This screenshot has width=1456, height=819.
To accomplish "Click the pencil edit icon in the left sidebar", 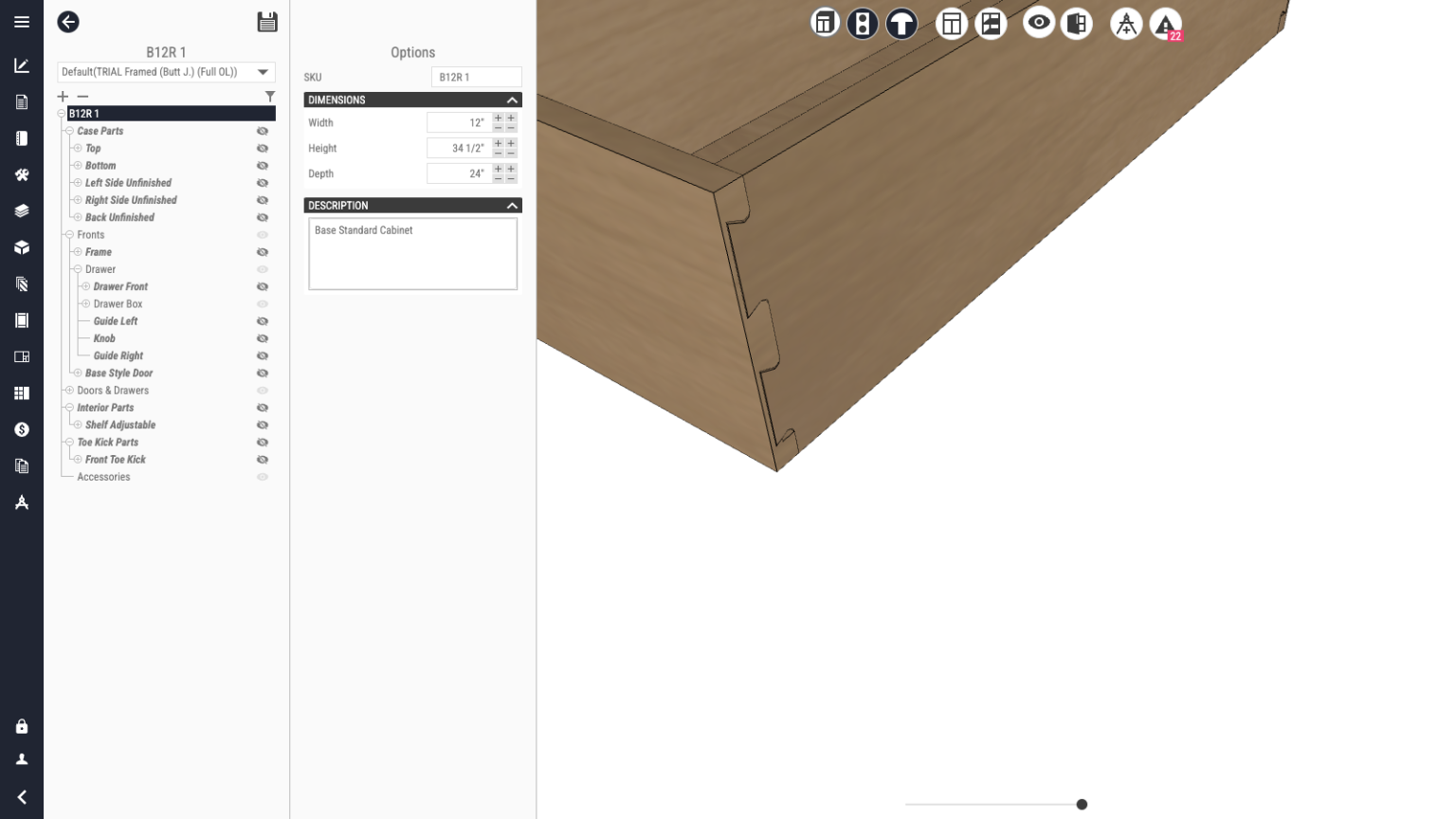I will click(x=21, y=64).
